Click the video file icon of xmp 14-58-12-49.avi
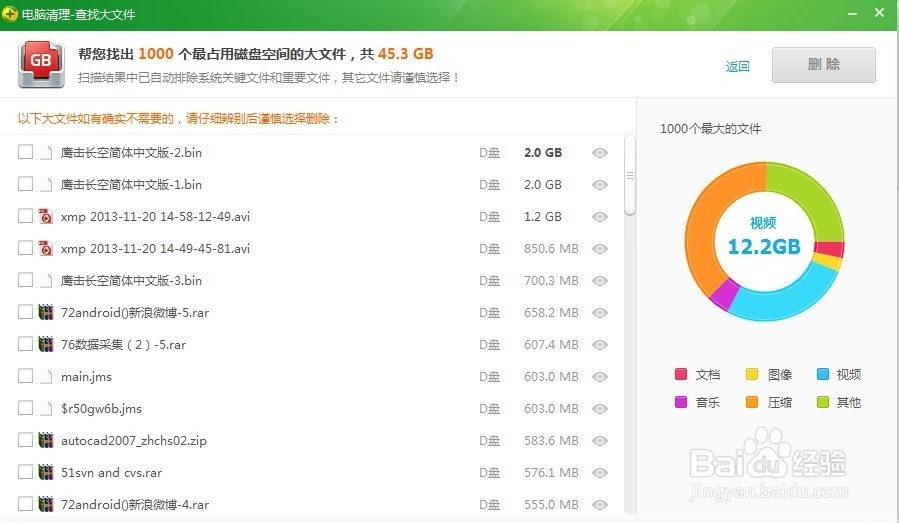Screen dimensions: 899x523 46,216
